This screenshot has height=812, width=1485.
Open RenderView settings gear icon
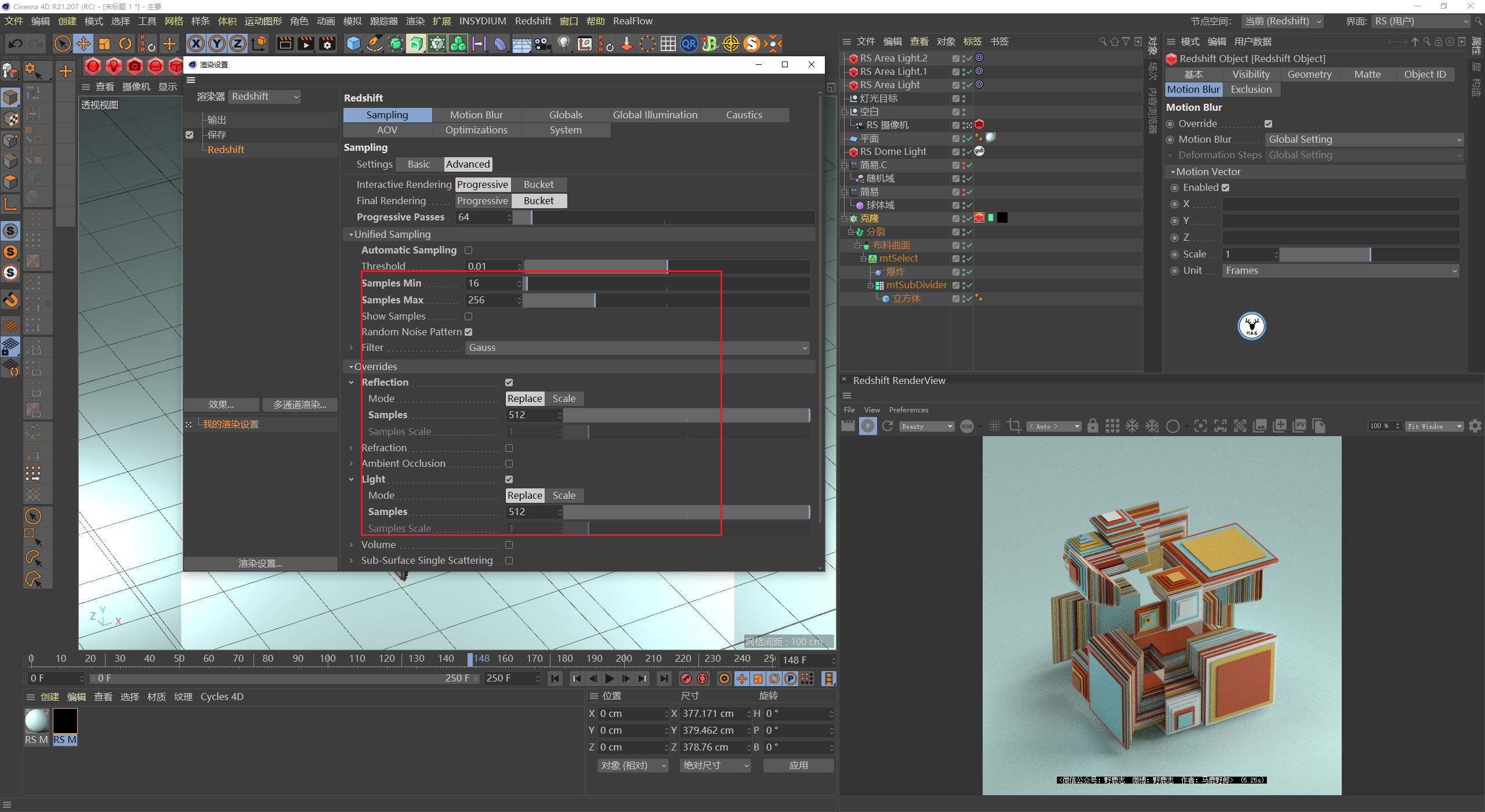[1475, 426]
